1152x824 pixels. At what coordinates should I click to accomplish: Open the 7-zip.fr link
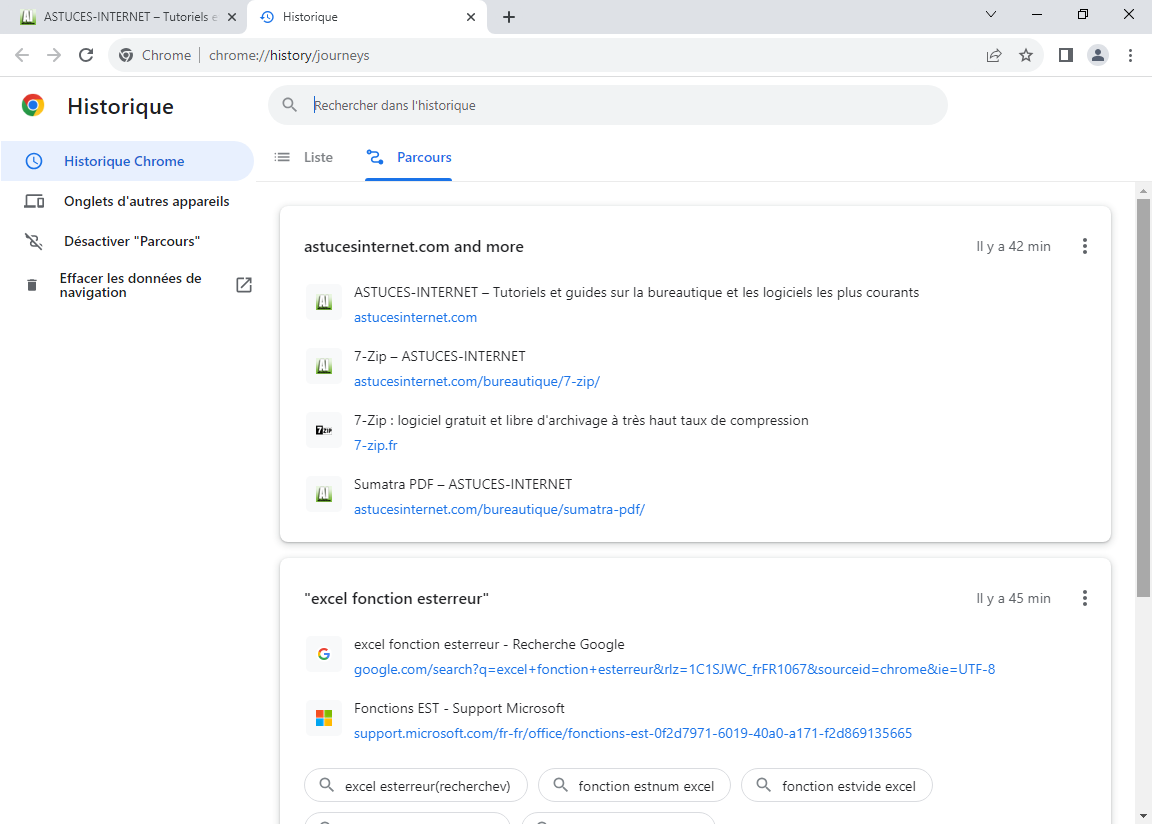tap(375, 445)
